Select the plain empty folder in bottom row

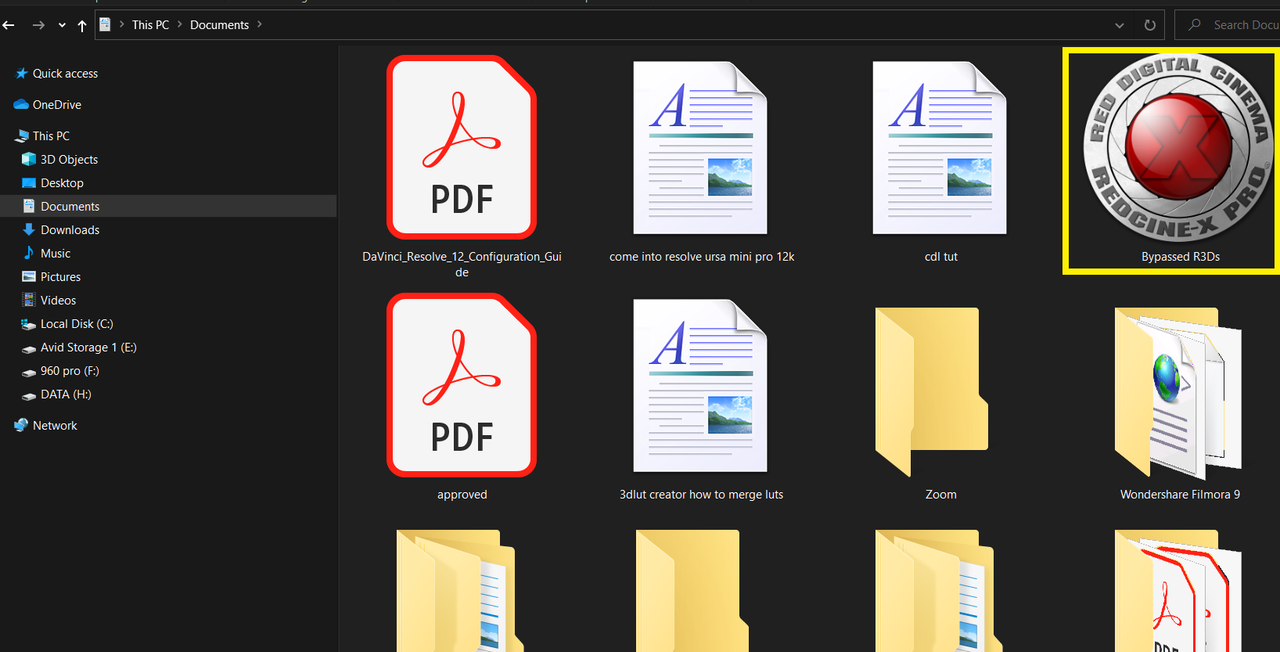coord(694,591)
